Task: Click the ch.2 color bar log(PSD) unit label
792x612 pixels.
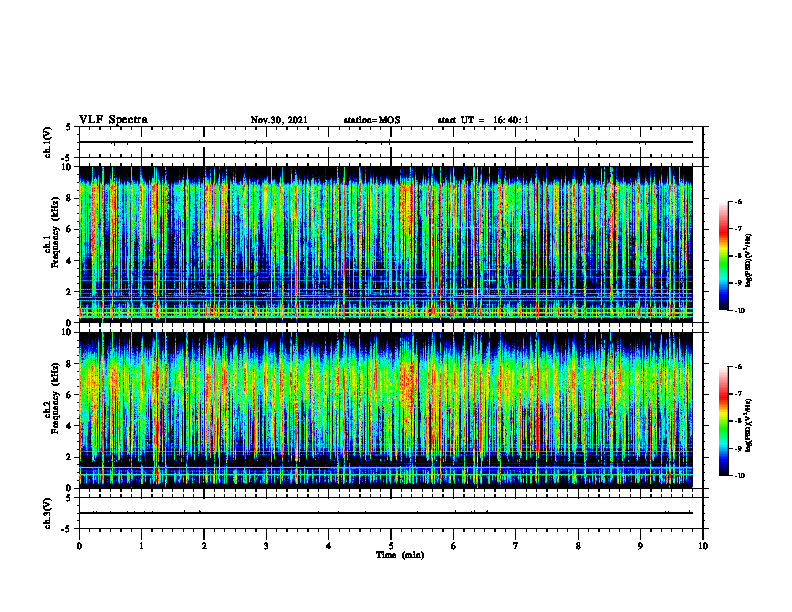Action: pyautogui.click(x=750, y=425)
